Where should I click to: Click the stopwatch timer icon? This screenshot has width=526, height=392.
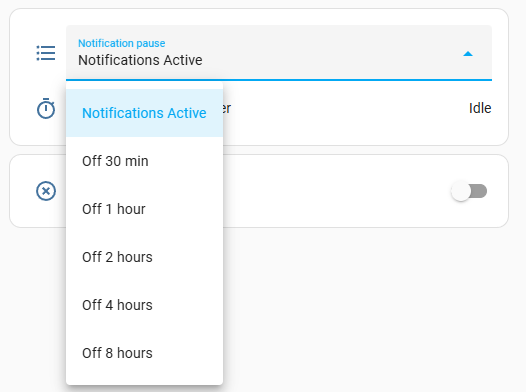(46, 108)
